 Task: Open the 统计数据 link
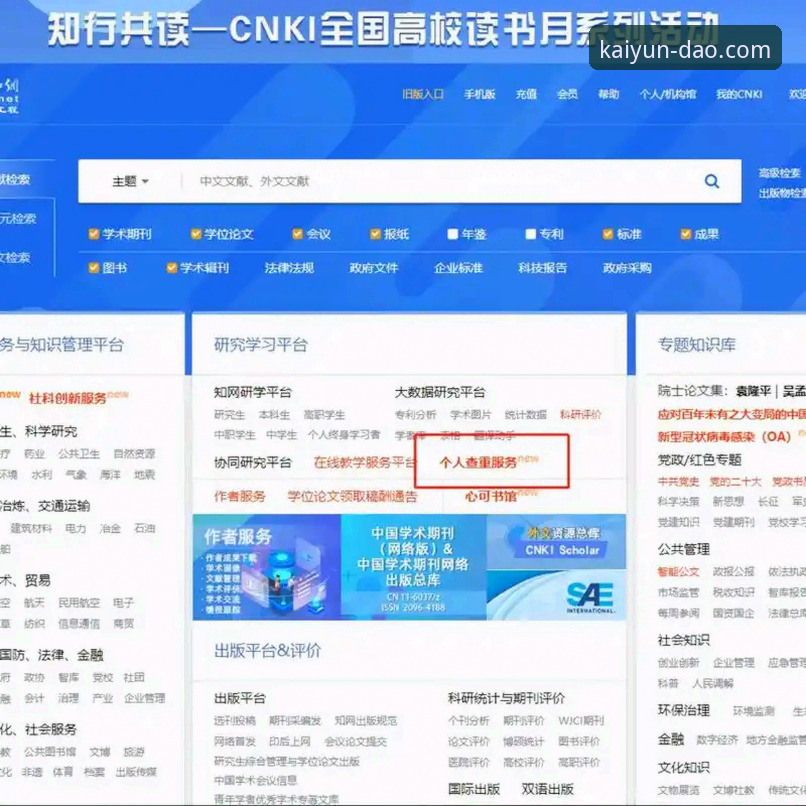click(x=525, y=415)
